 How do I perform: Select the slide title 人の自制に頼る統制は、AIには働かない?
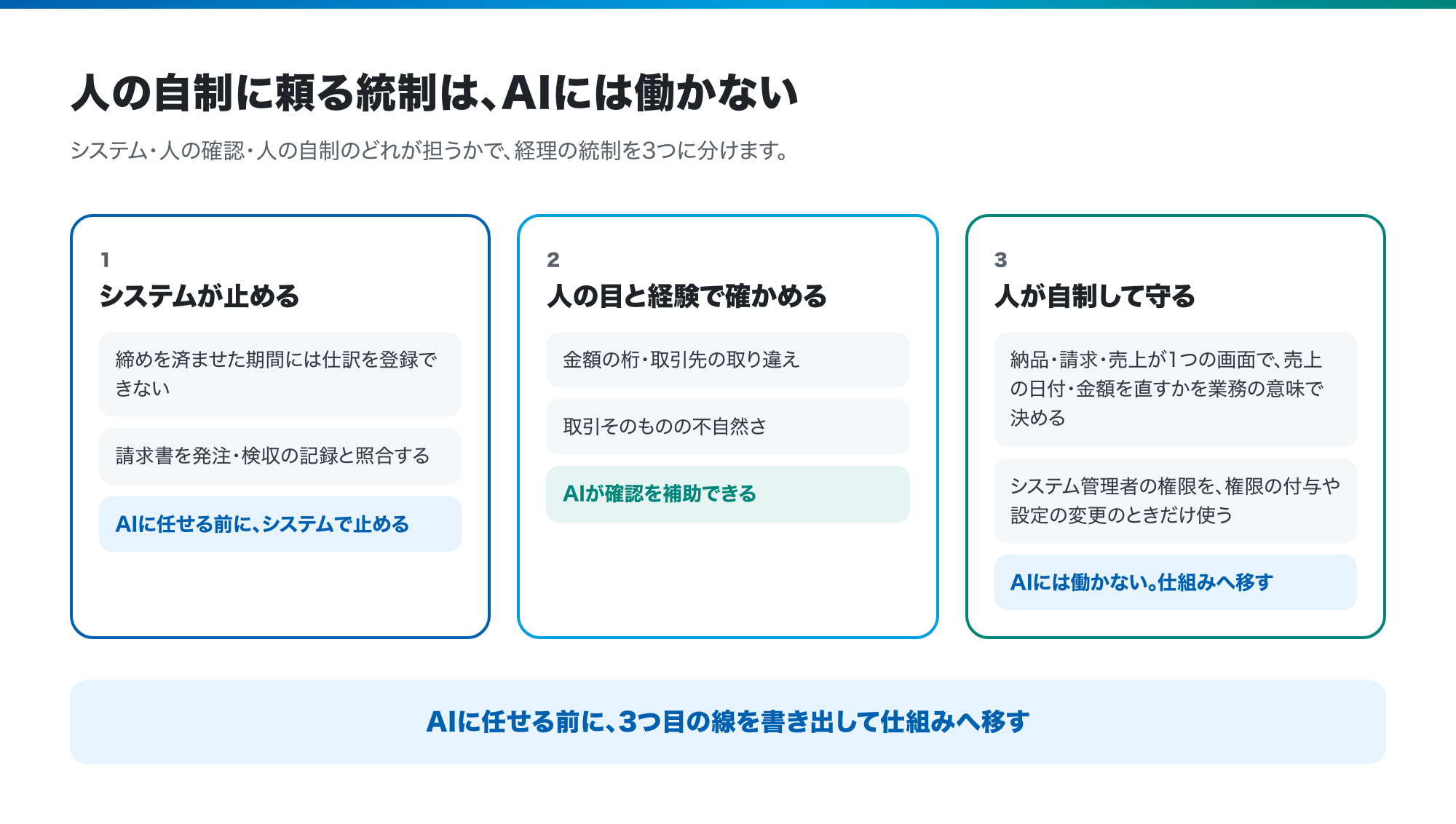click(435, 93)
